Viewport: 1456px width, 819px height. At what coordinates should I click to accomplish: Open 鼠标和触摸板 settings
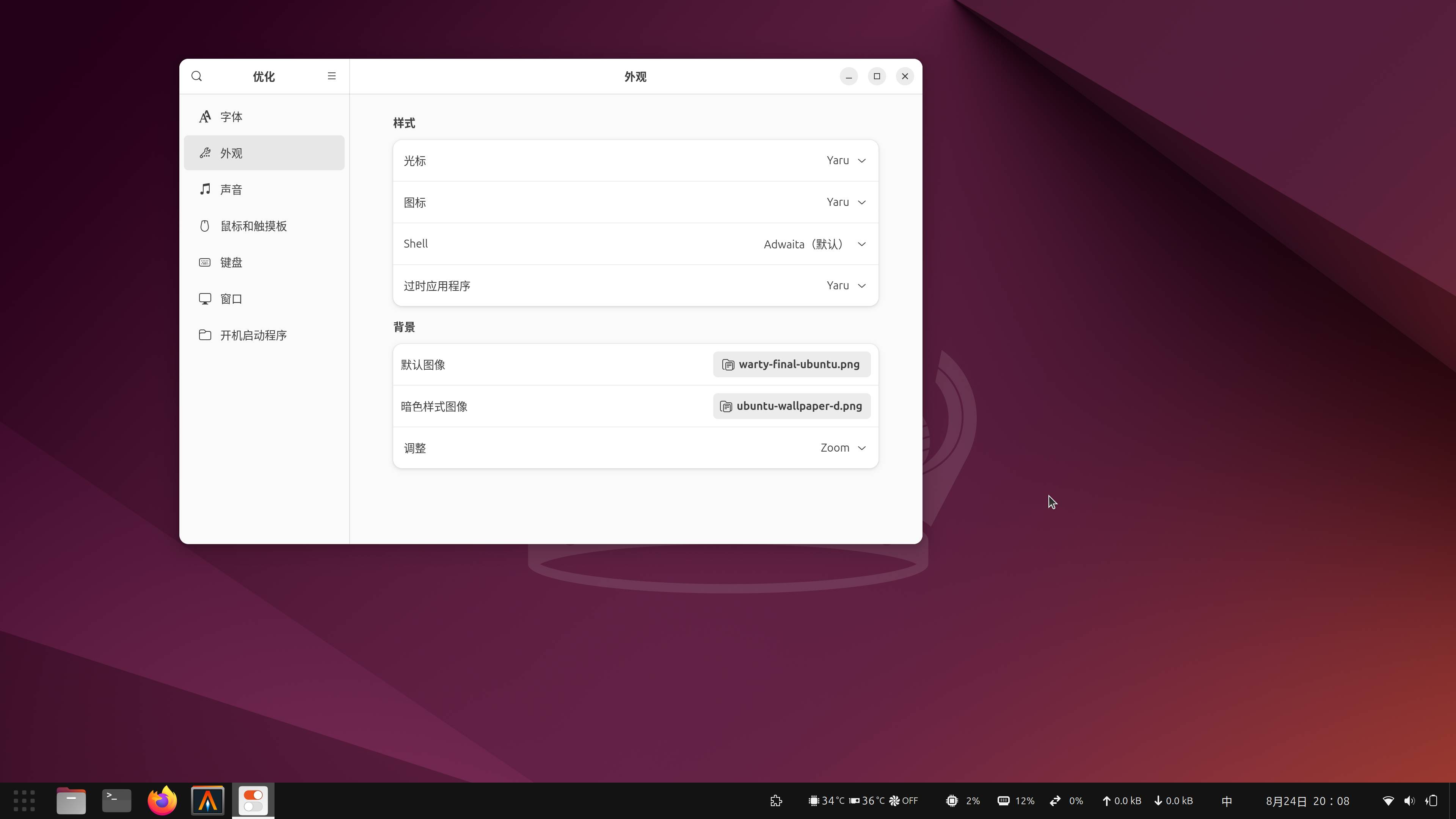coord(264,226)
